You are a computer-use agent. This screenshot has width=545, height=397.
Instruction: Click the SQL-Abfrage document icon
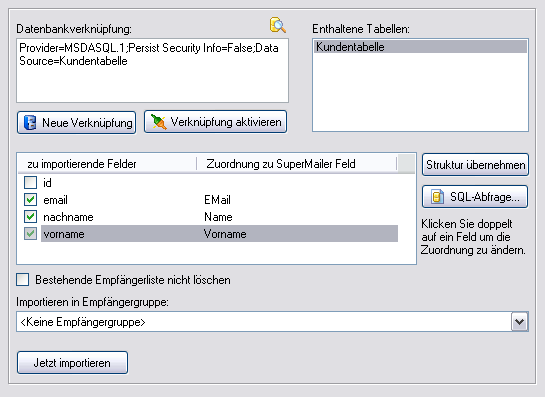tap(438, 197)
